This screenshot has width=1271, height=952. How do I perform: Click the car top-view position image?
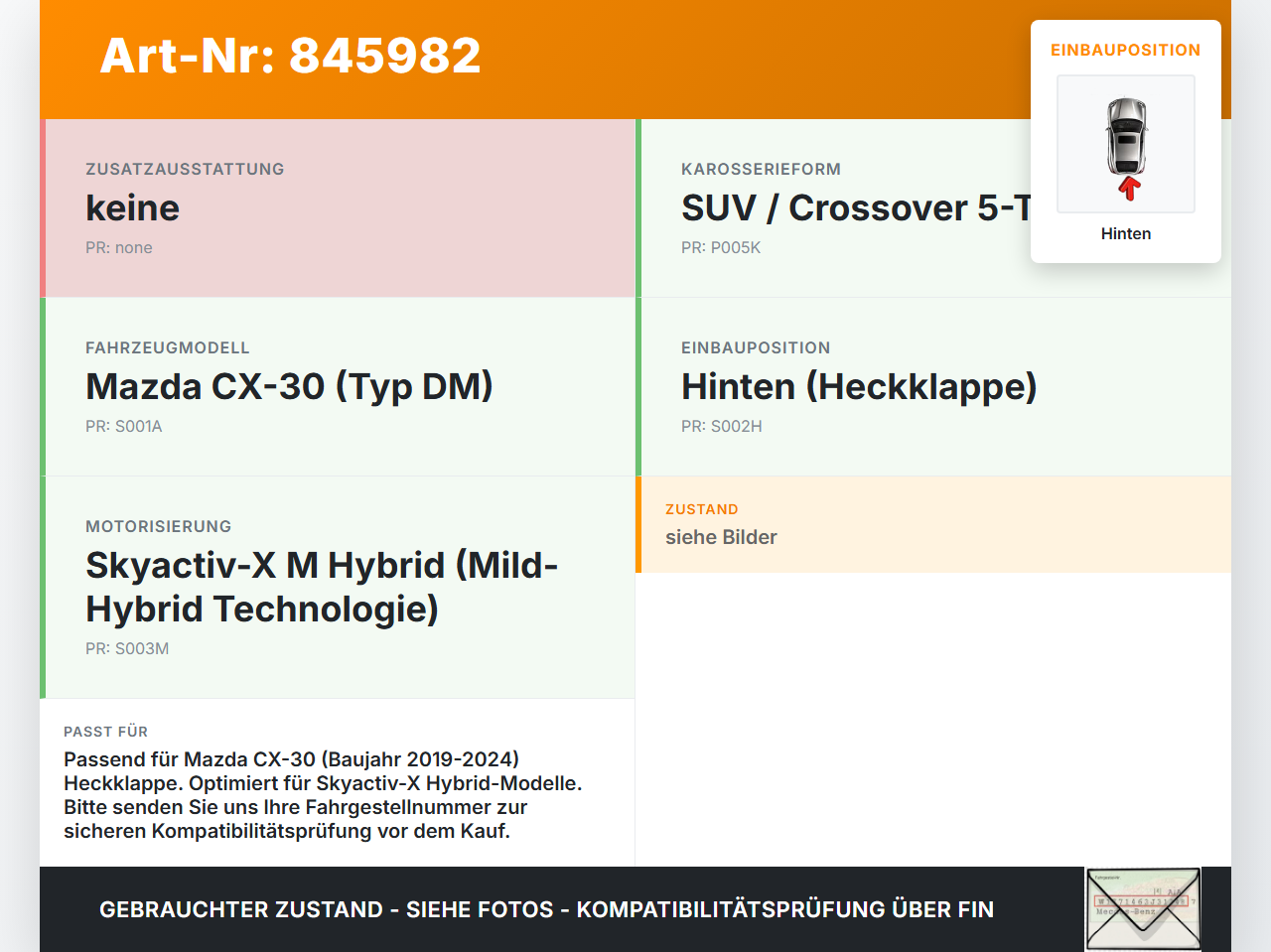(1126, 144)
